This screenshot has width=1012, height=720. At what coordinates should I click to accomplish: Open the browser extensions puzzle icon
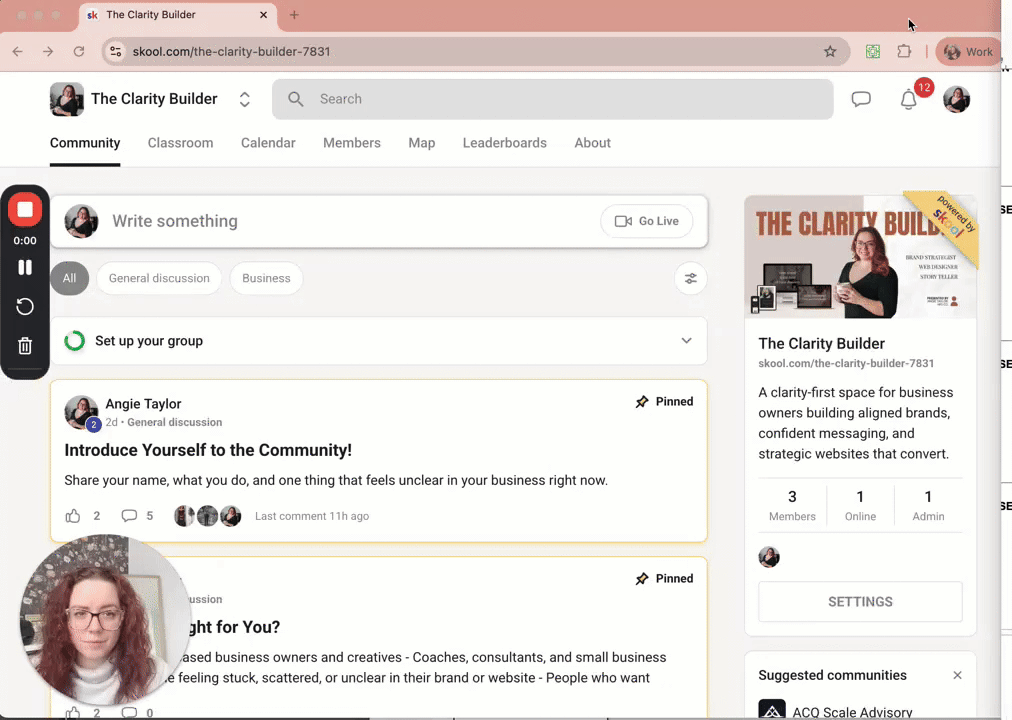(904, 52)
